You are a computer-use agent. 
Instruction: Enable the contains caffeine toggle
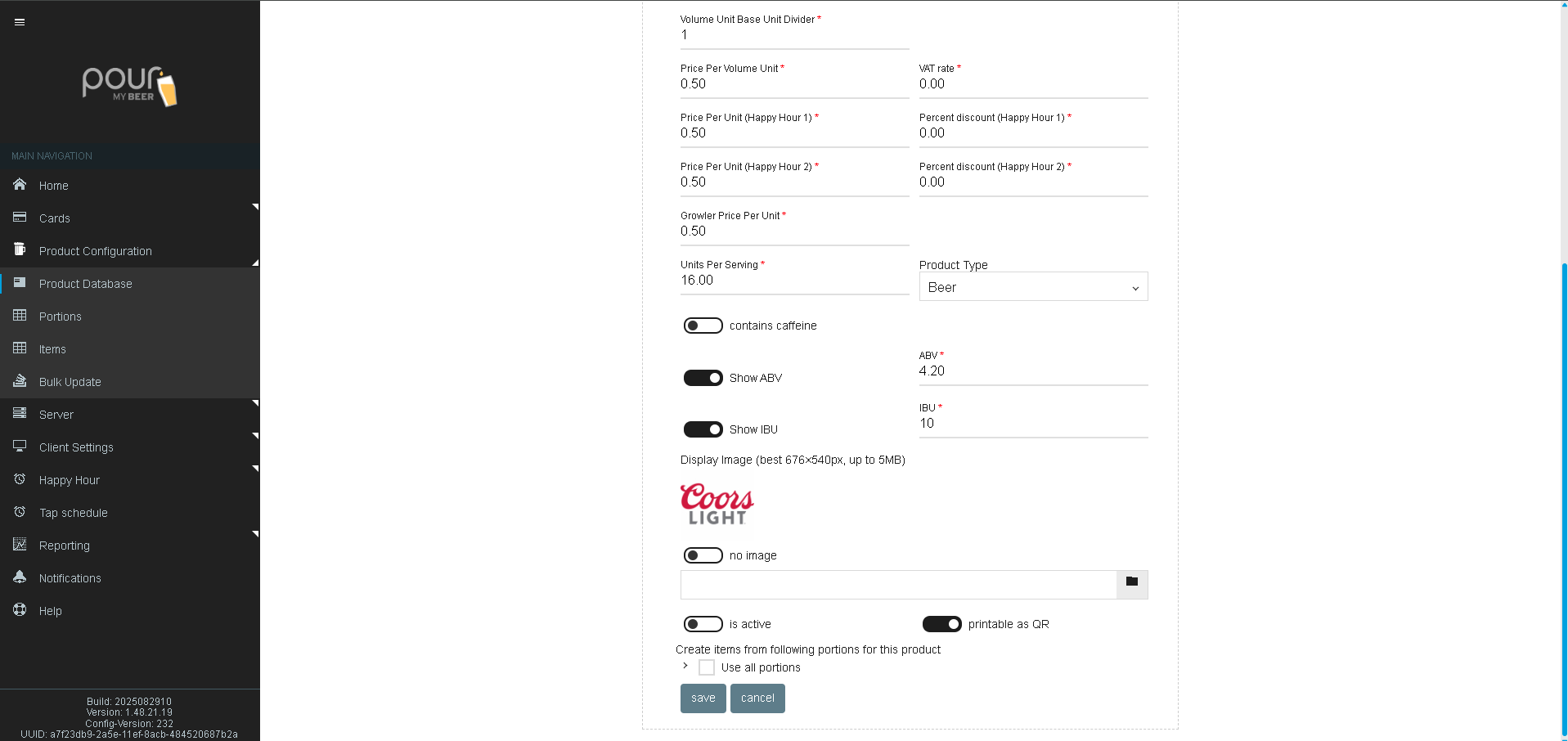click(703, 326)
